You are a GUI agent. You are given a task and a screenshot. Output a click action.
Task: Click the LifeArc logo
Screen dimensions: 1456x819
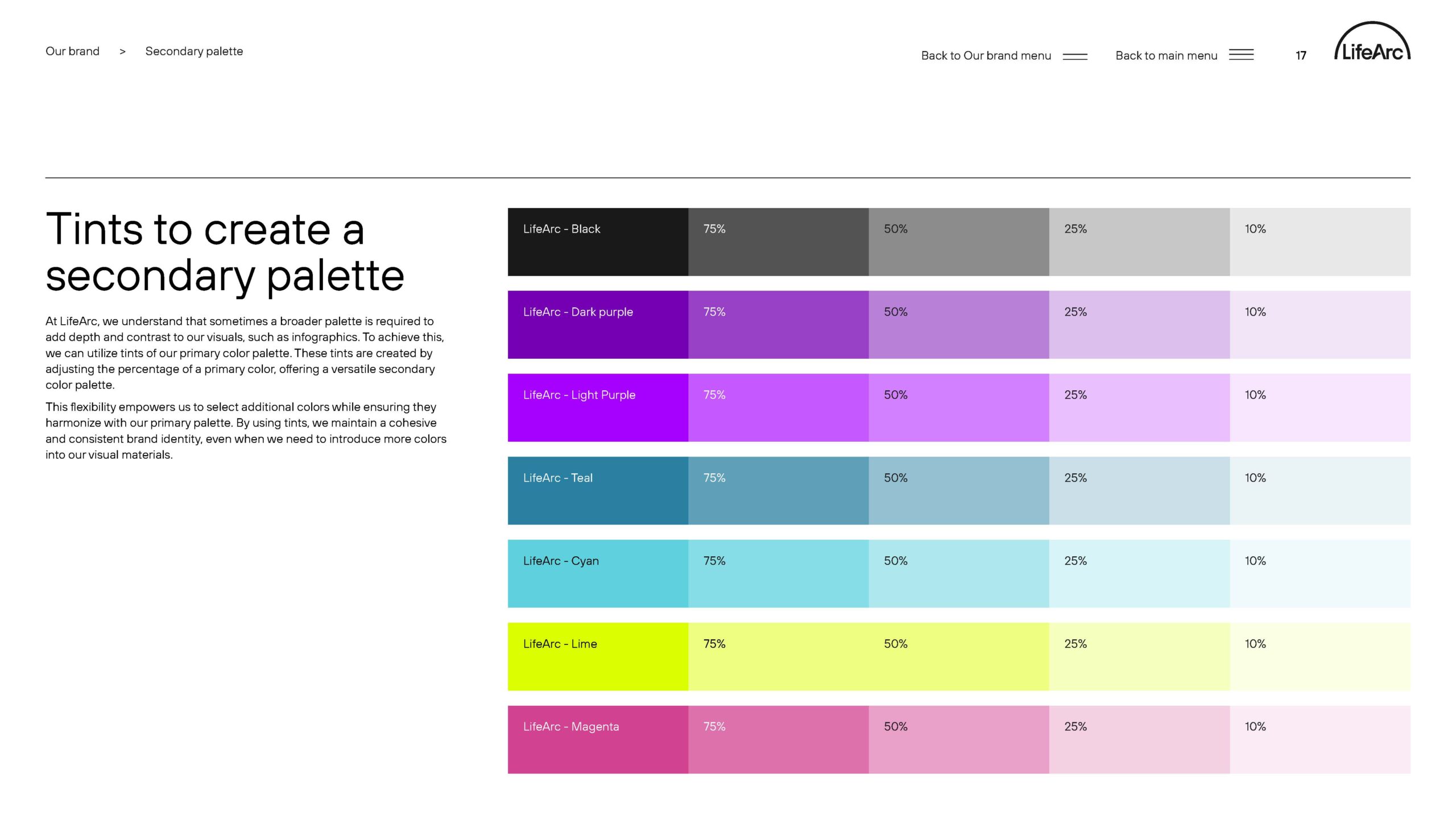click(x=1372, y=41)
